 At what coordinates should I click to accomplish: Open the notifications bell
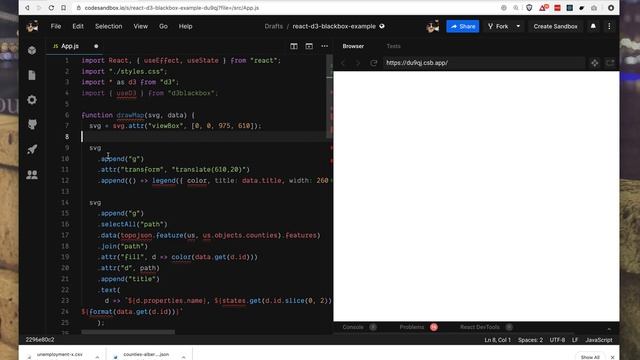coord(593,26)
